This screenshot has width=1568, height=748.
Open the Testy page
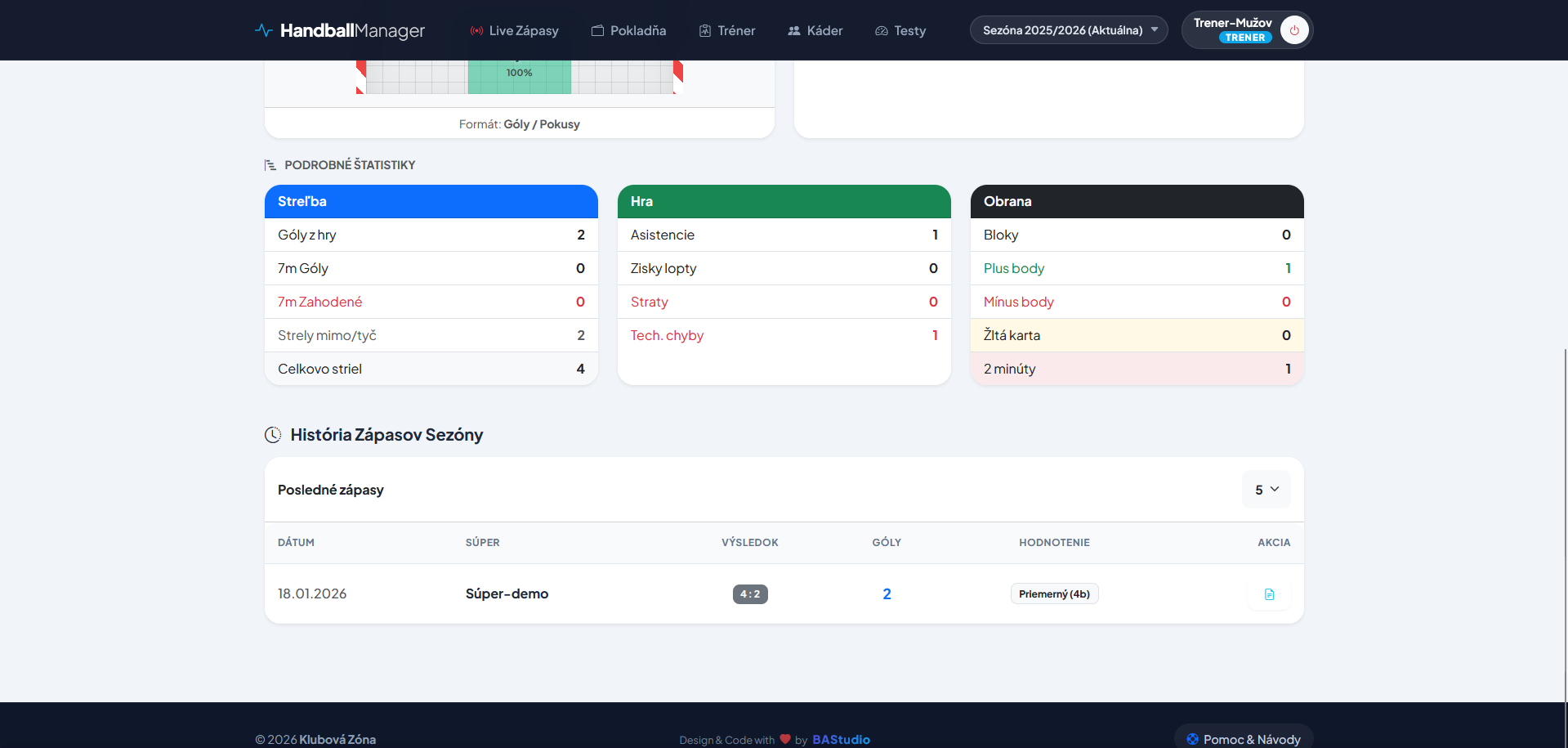tap(900, 31)
